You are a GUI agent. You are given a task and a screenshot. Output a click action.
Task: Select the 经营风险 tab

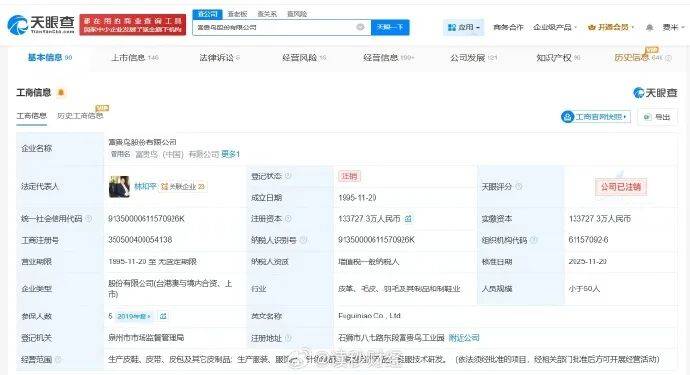point(304,58)
